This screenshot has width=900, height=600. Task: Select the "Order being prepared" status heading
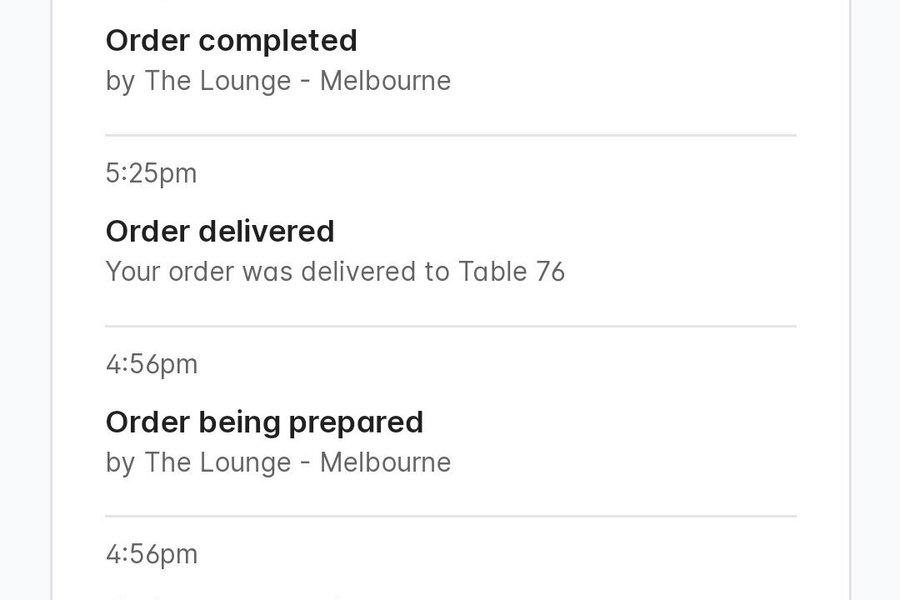click(x=265, y=423)
